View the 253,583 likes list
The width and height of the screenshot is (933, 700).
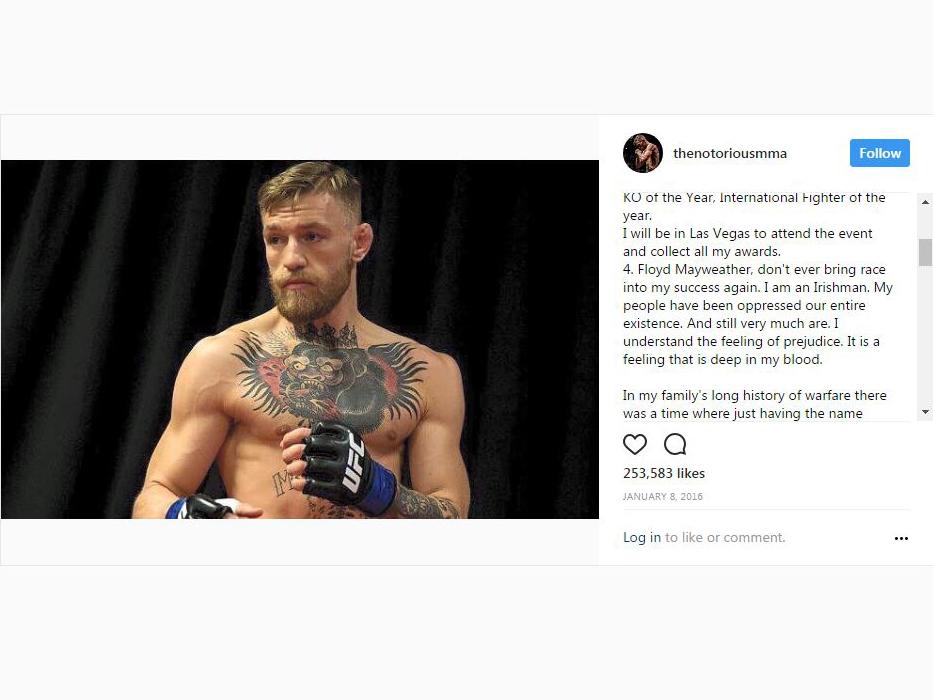pyautogui.click(x=663, y=473)
